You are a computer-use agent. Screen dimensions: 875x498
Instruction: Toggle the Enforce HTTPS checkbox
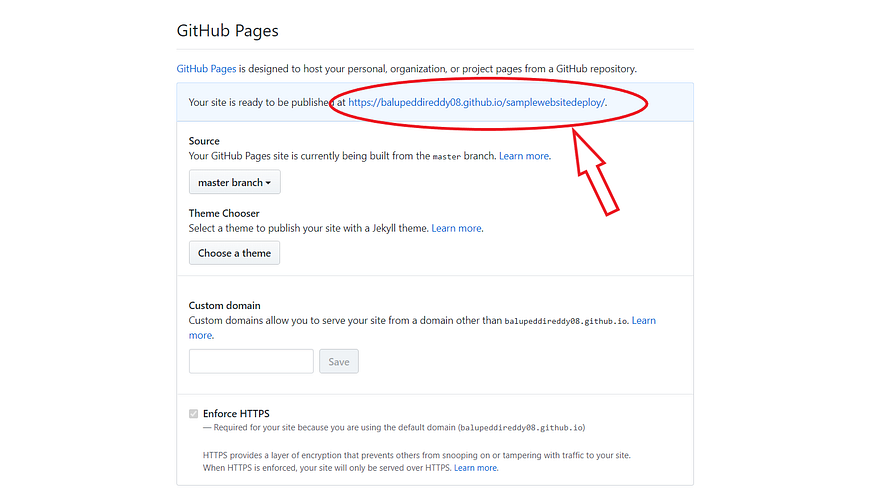194,414
